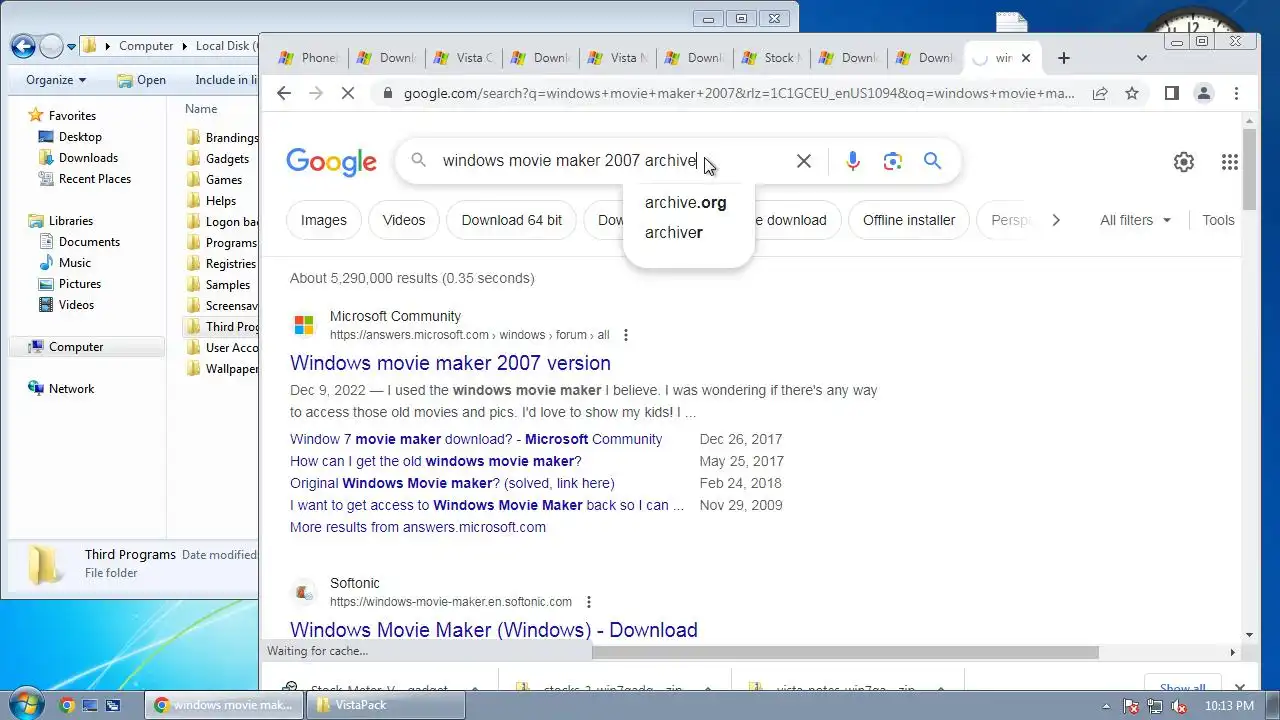Open Explorer recent locations dropdown arrow
The image size is (1280, 720).
point(71,46)
